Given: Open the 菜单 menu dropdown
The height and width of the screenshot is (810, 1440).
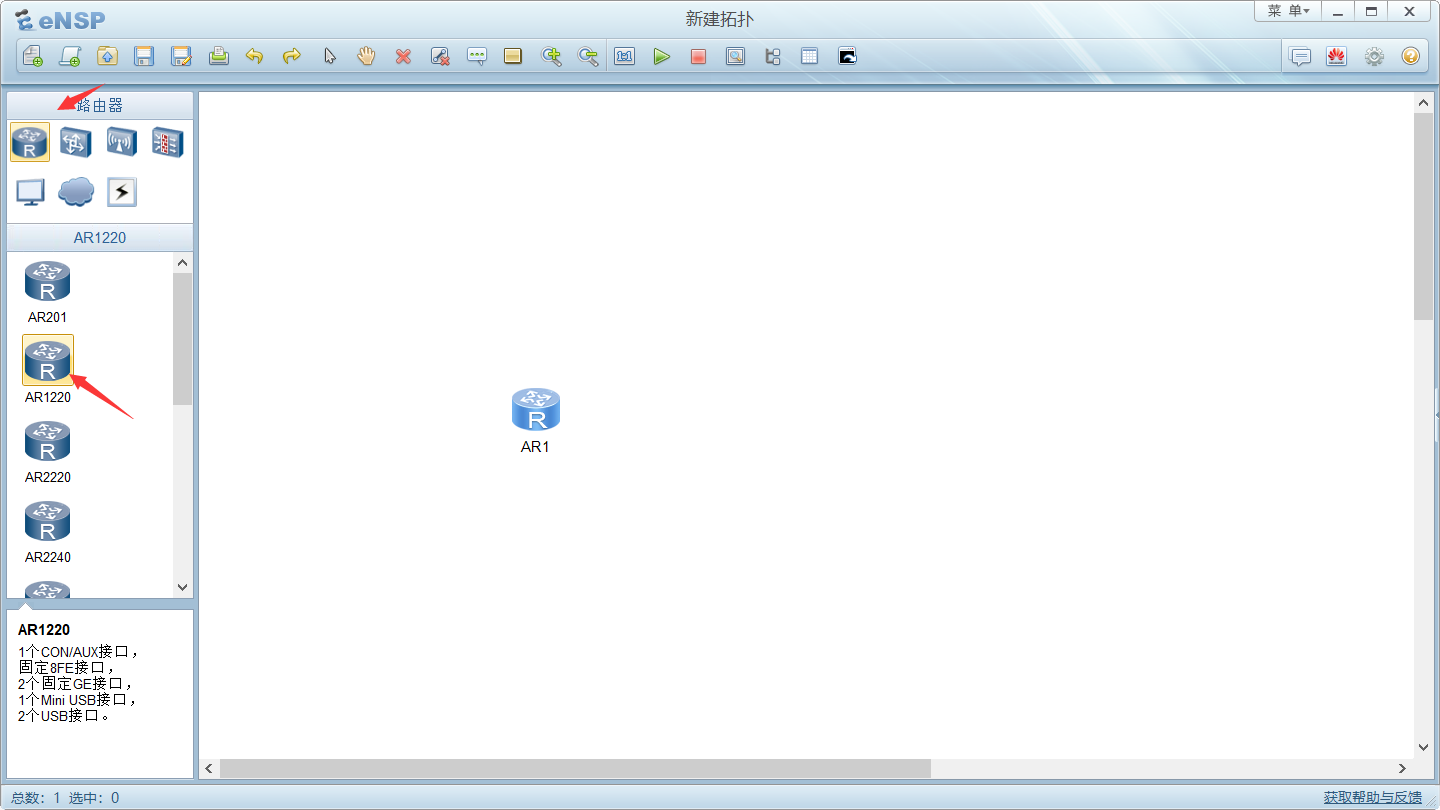Looking at the screenshot, I should (1288, 11).
